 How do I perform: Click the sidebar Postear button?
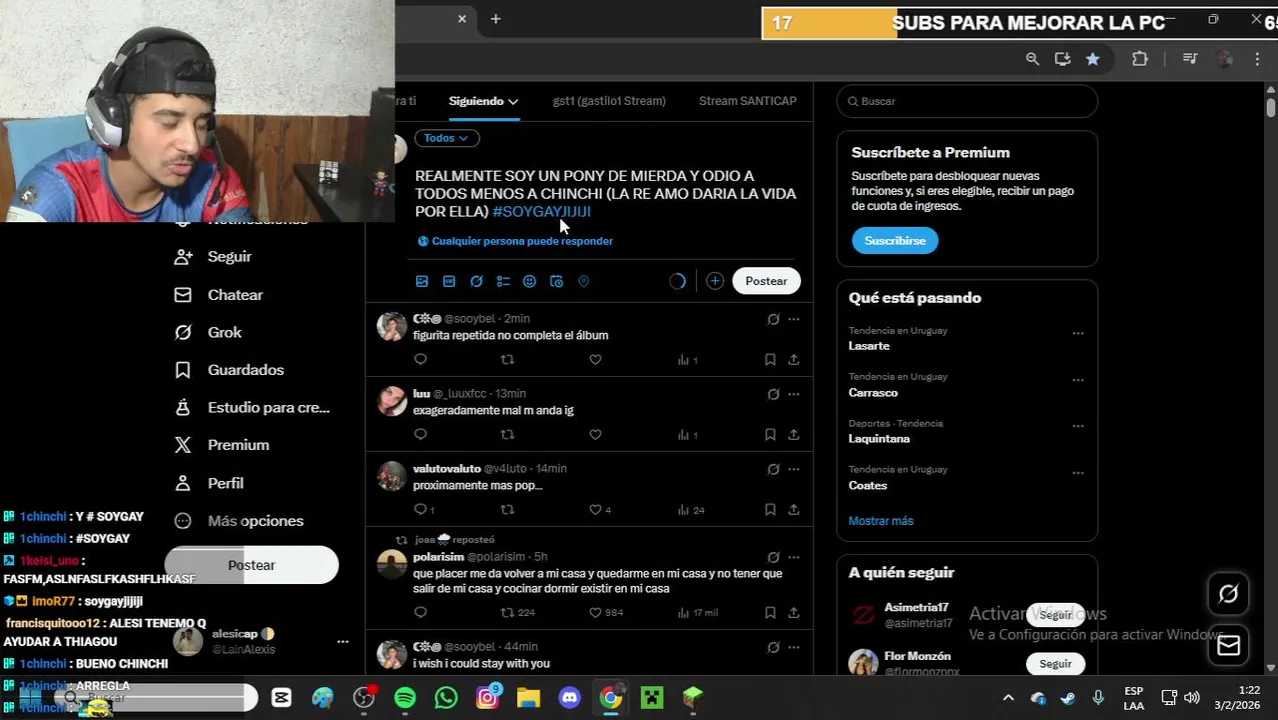click(251, 565)
